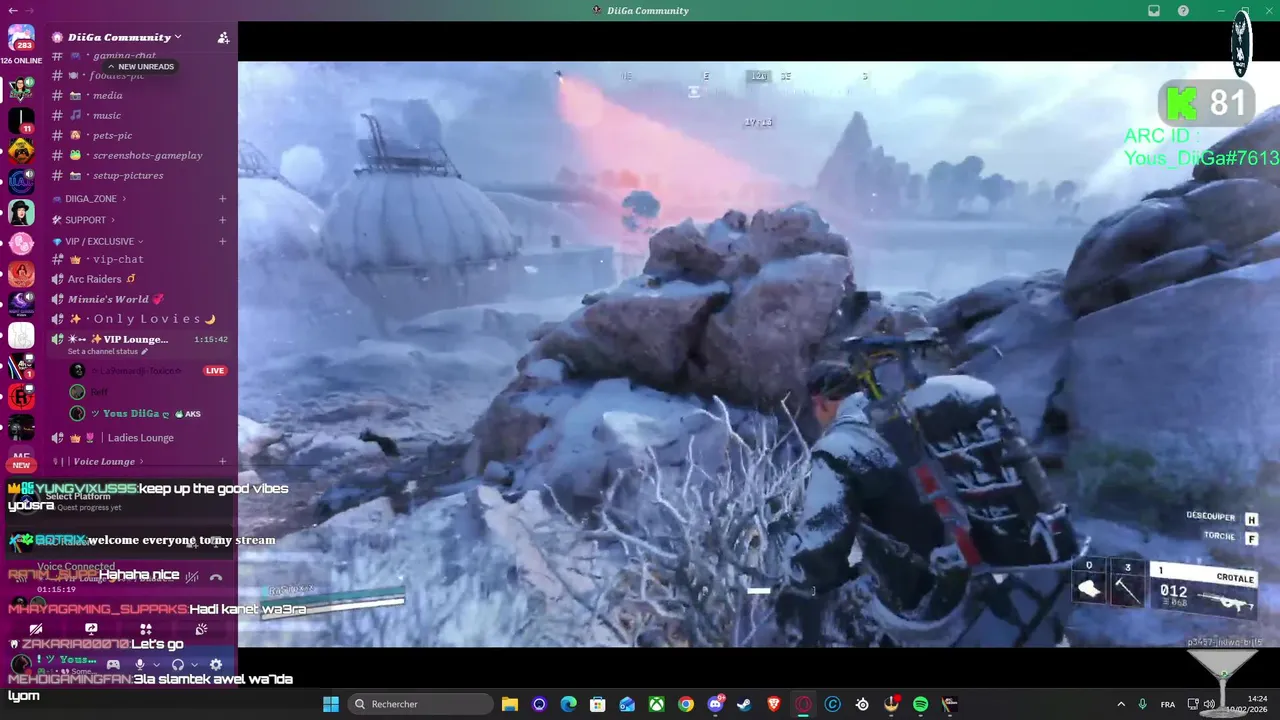Open User Settings gear
The height and width of the screenshot is (720, 1280).
point(216,664)
